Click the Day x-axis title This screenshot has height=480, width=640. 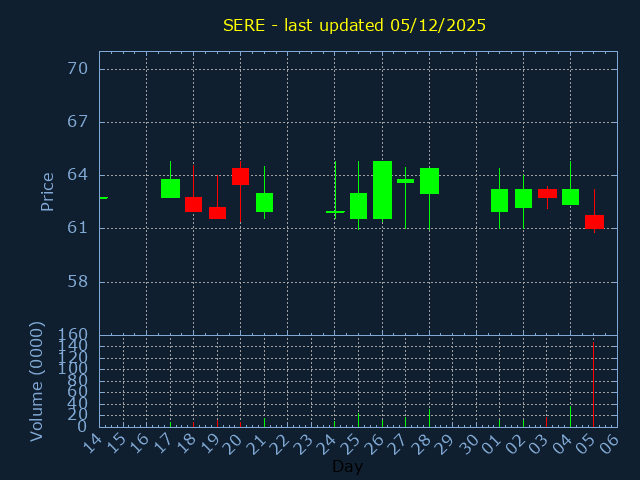point(347,466)
